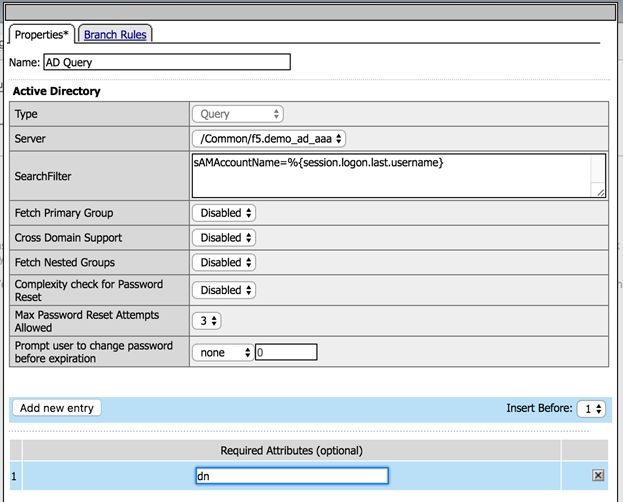Change the Cross Domain Support dropdown
Viewport: 623px width, 502px height.
[x=224, y=238]
